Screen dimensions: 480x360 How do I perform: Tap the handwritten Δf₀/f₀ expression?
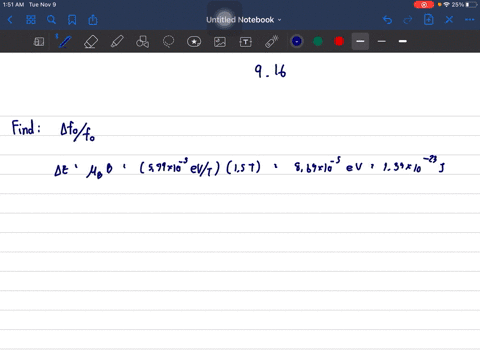pyautogui.click(x=77, y=132)
